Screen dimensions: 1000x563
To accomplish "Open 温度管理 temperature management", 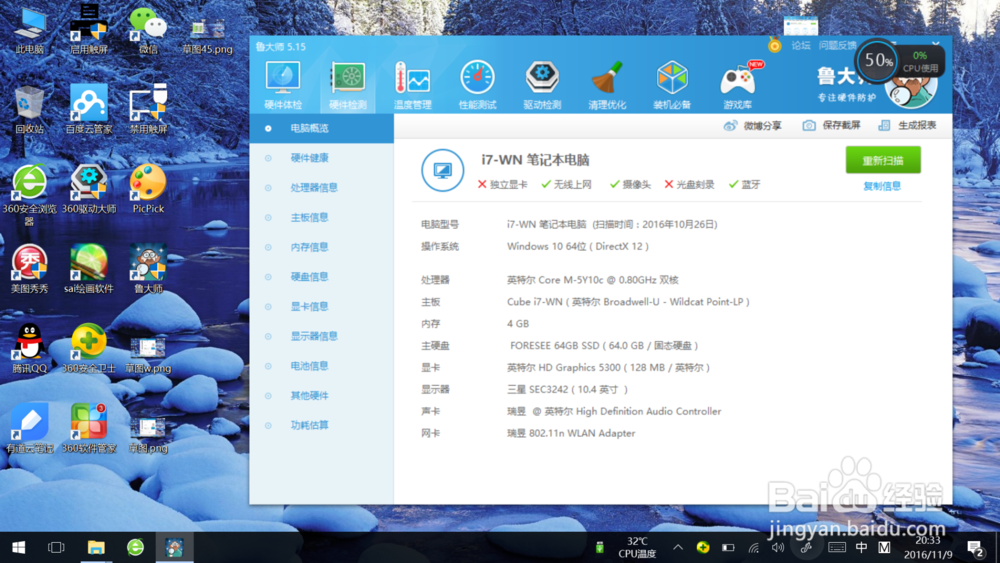I will [x=413, y=85].
